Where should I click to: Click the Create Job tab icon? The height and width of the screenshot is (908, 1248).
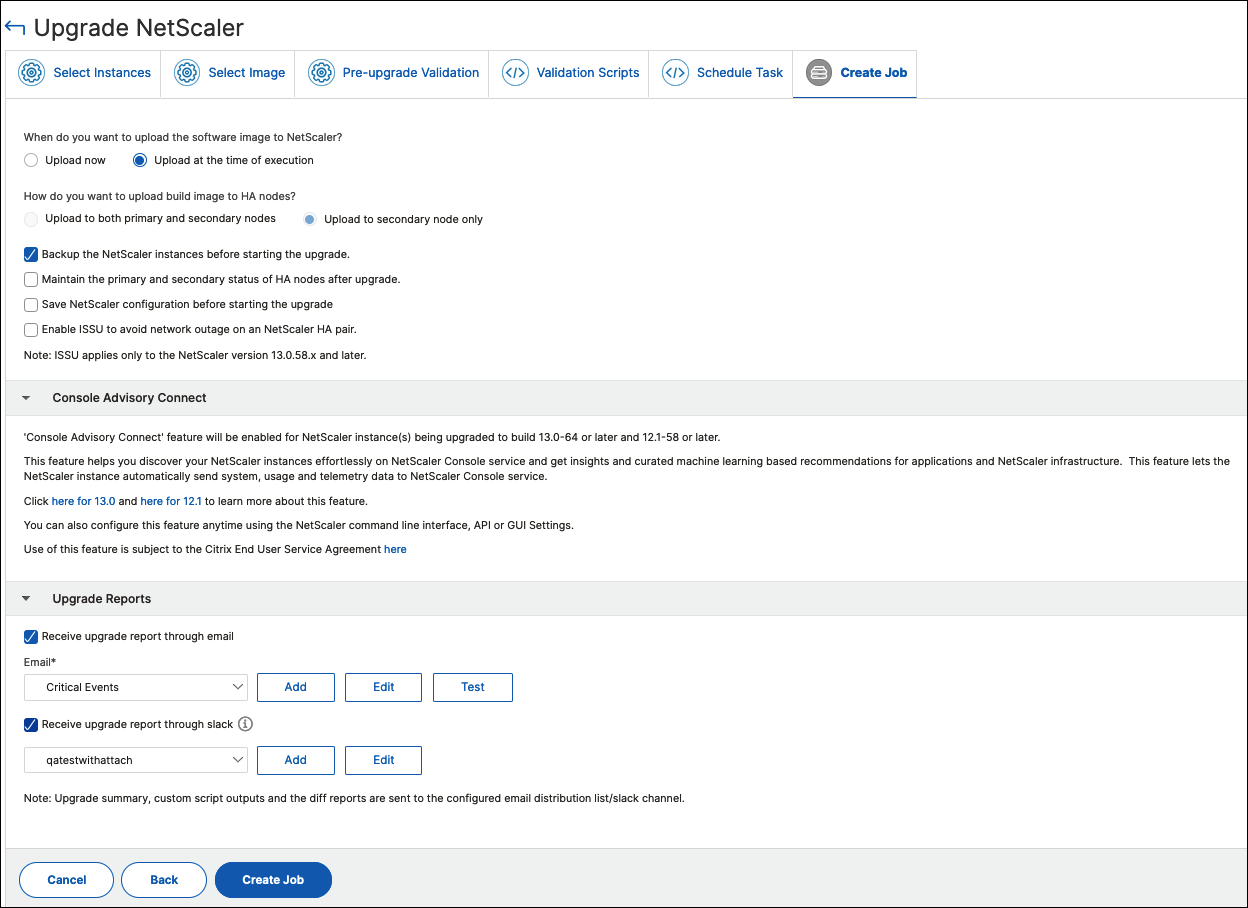pyautogui.click(x=819, y=73)
